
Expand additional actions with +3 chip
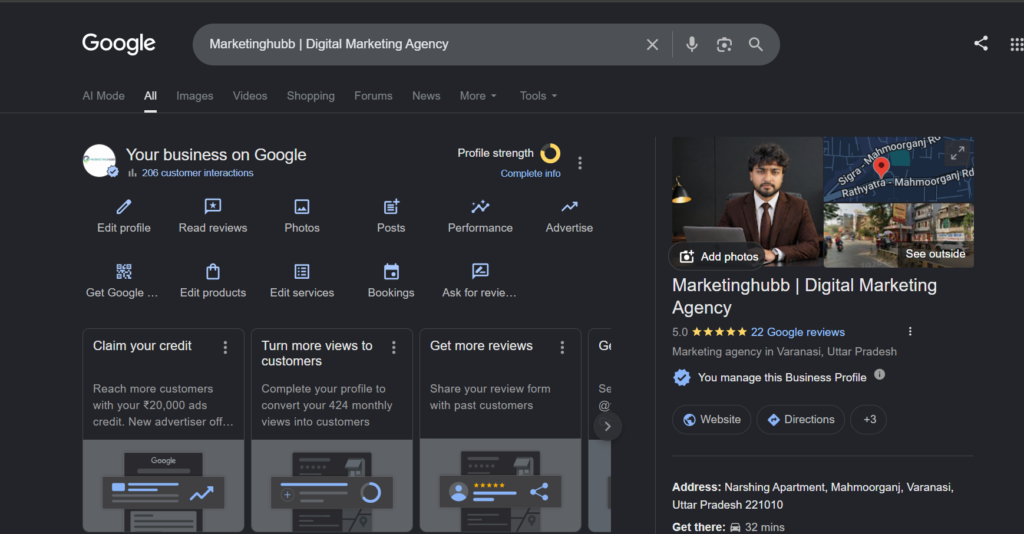[x=869, y=420]
